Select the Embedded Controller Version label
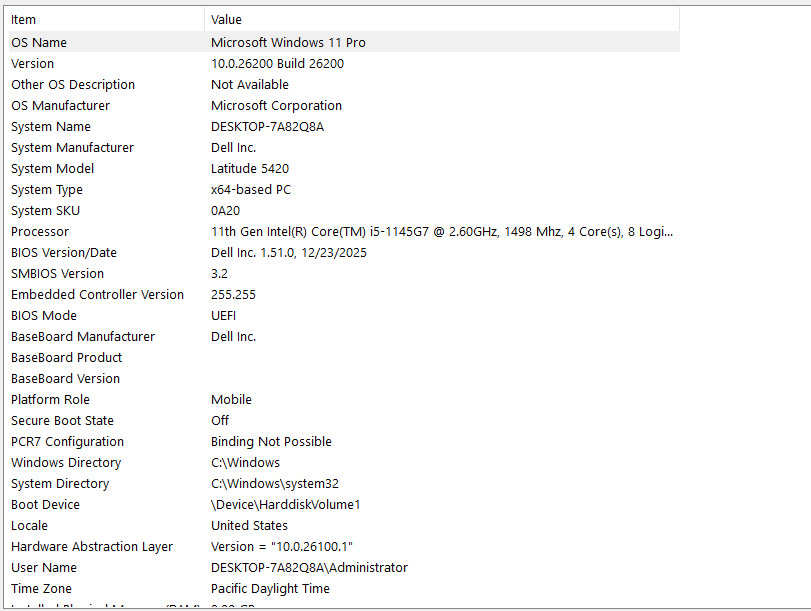Screen dimensions: 811x611 pos(97,294)
